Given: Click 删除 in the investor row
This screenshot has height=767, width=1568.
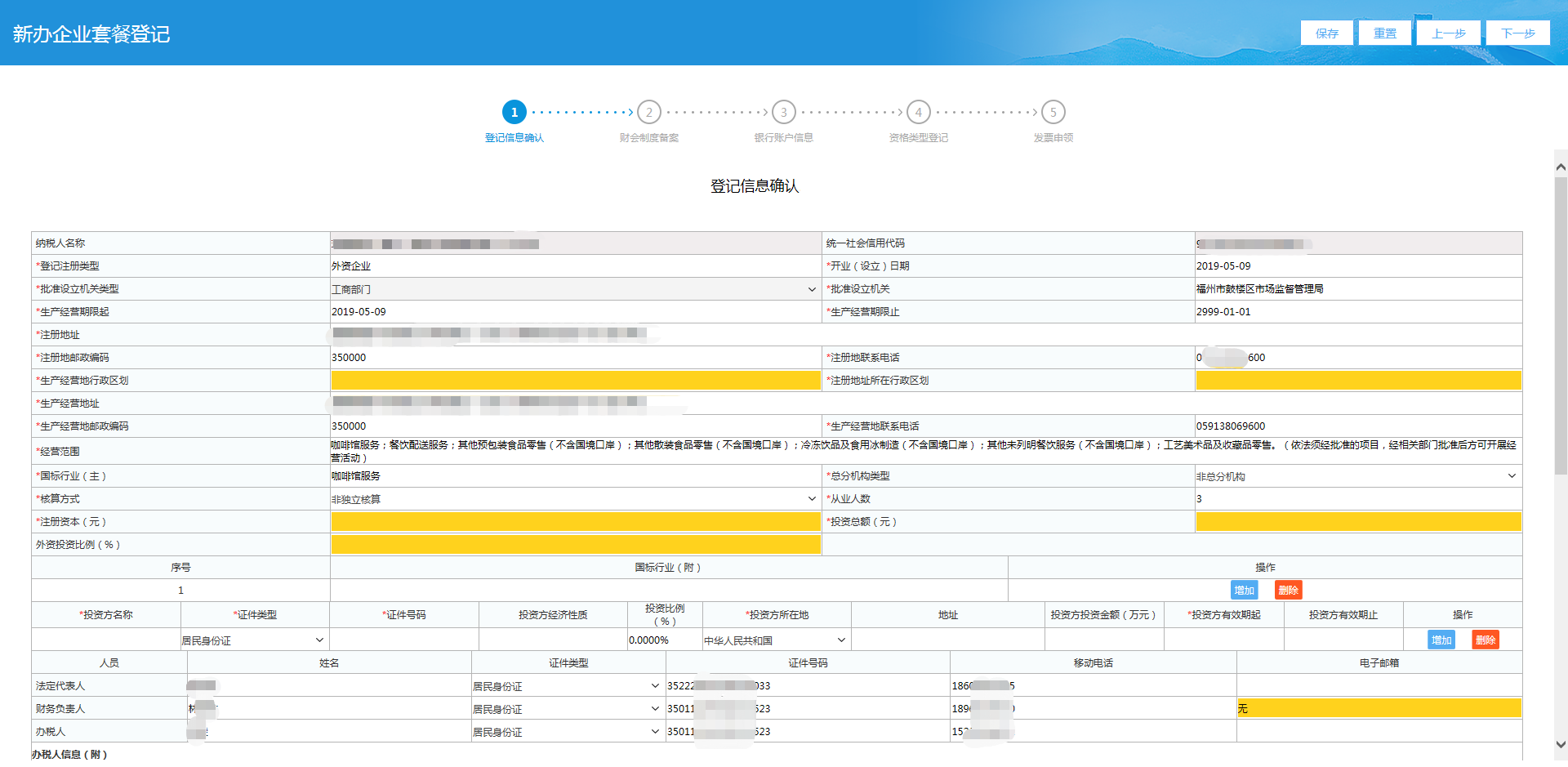Looking at the screenshot, I should [x=1485, y=640].
